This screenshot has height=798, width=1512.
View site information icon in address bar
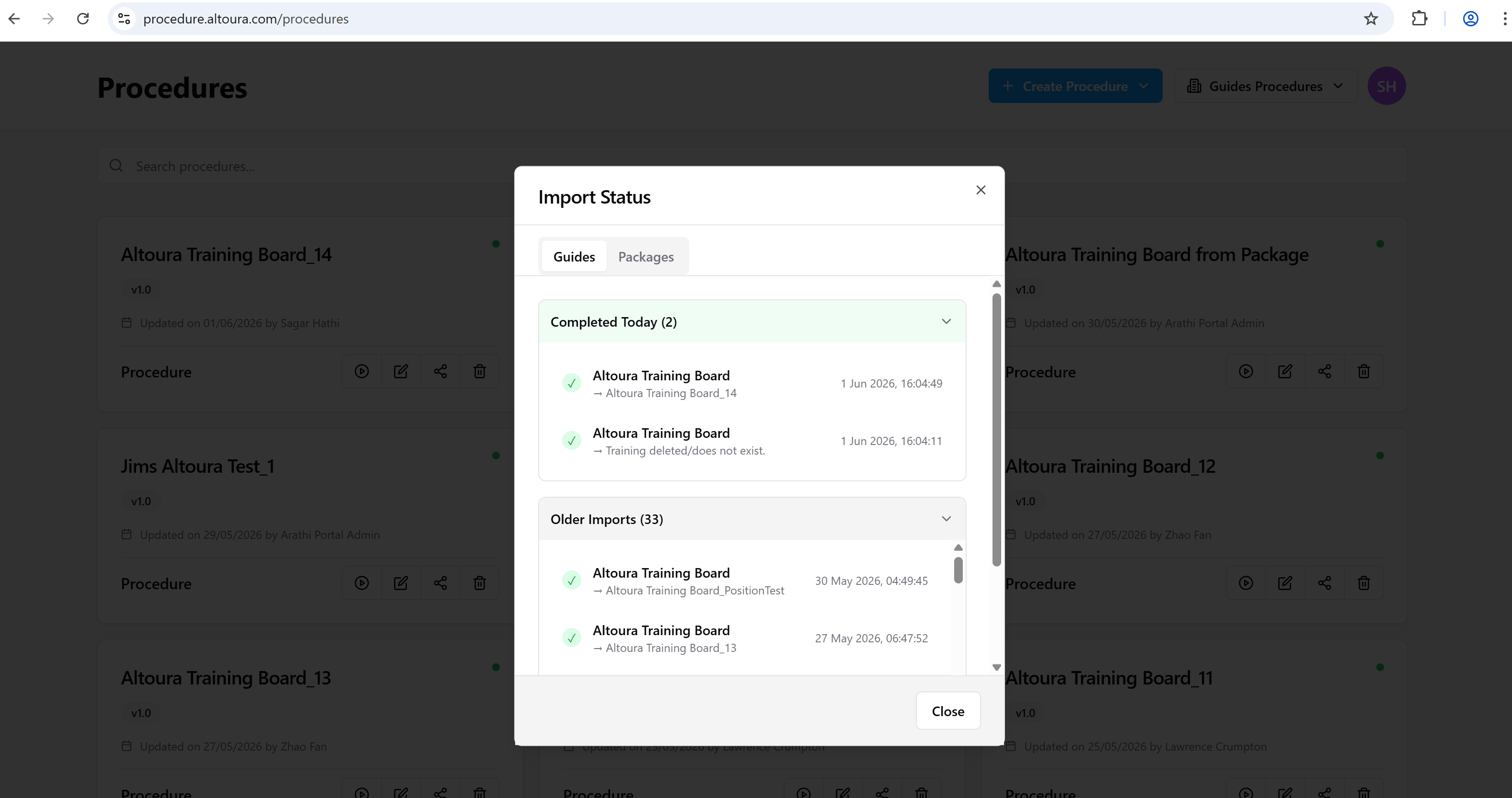click(x=124, y=19)
